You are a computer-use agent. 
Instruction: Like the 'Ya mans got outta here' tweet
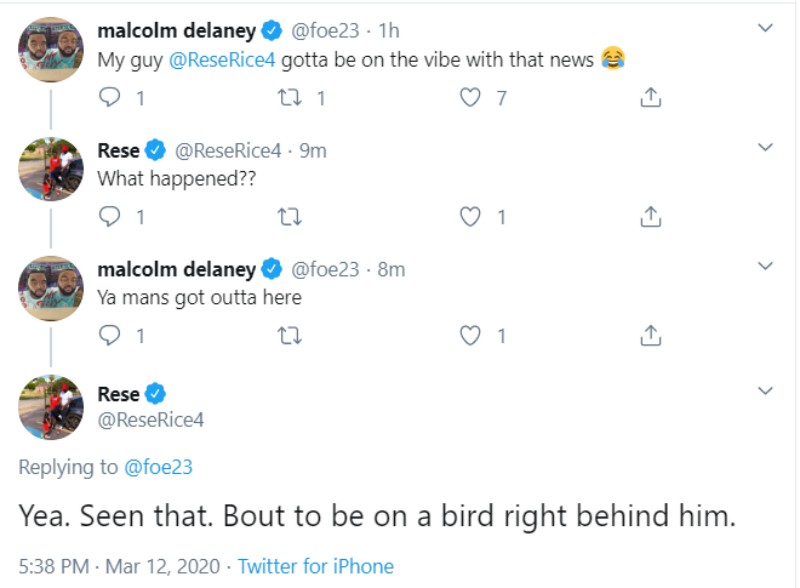click(x=470, y=336)
